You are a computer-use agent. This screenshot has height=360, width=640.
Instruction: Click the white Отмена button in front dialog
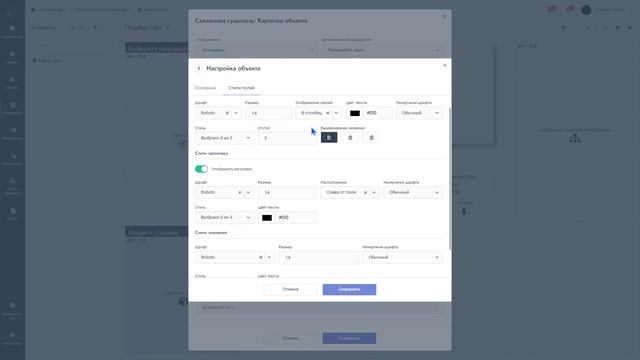(290, 289)
